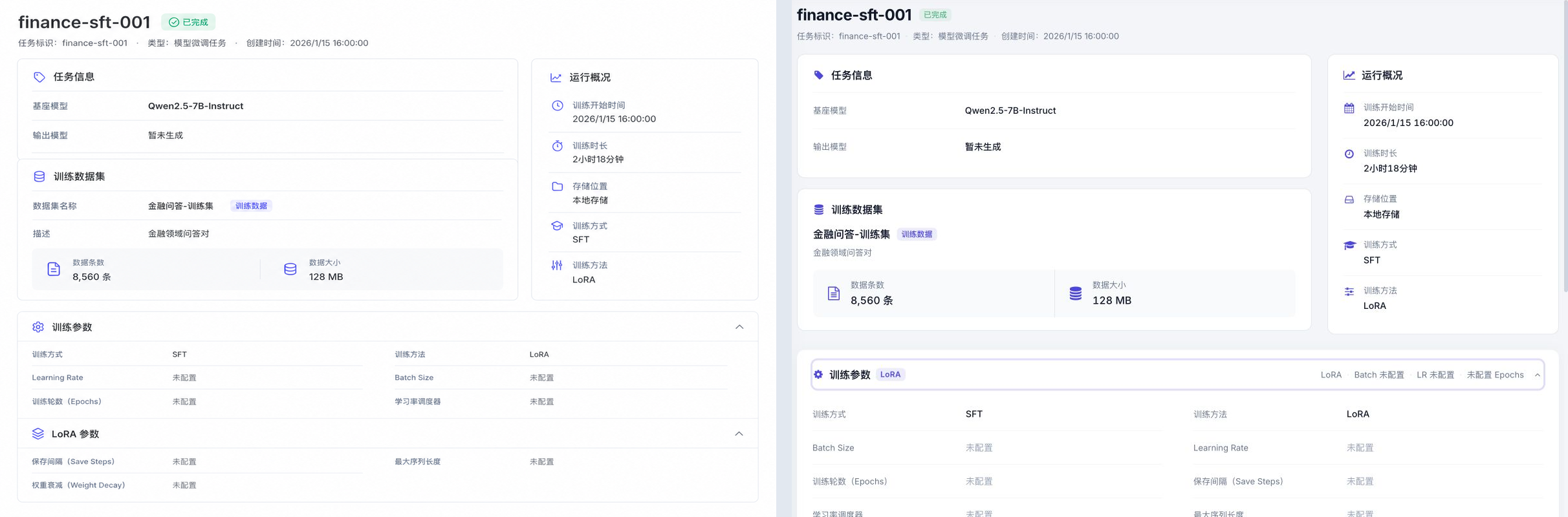Click the clock icon beside 训练开始时间, left view
This screenshot has height=517, width=1568.
click(557, 105)
